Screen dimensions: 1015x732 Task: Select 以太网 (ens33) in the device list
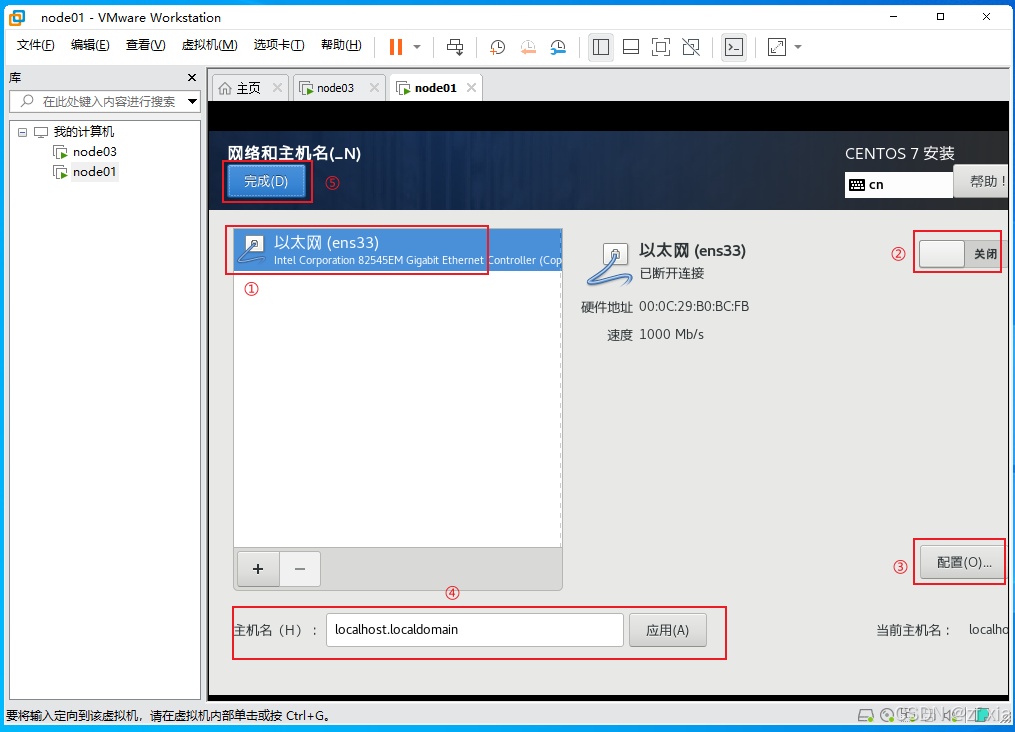(397, 249)
